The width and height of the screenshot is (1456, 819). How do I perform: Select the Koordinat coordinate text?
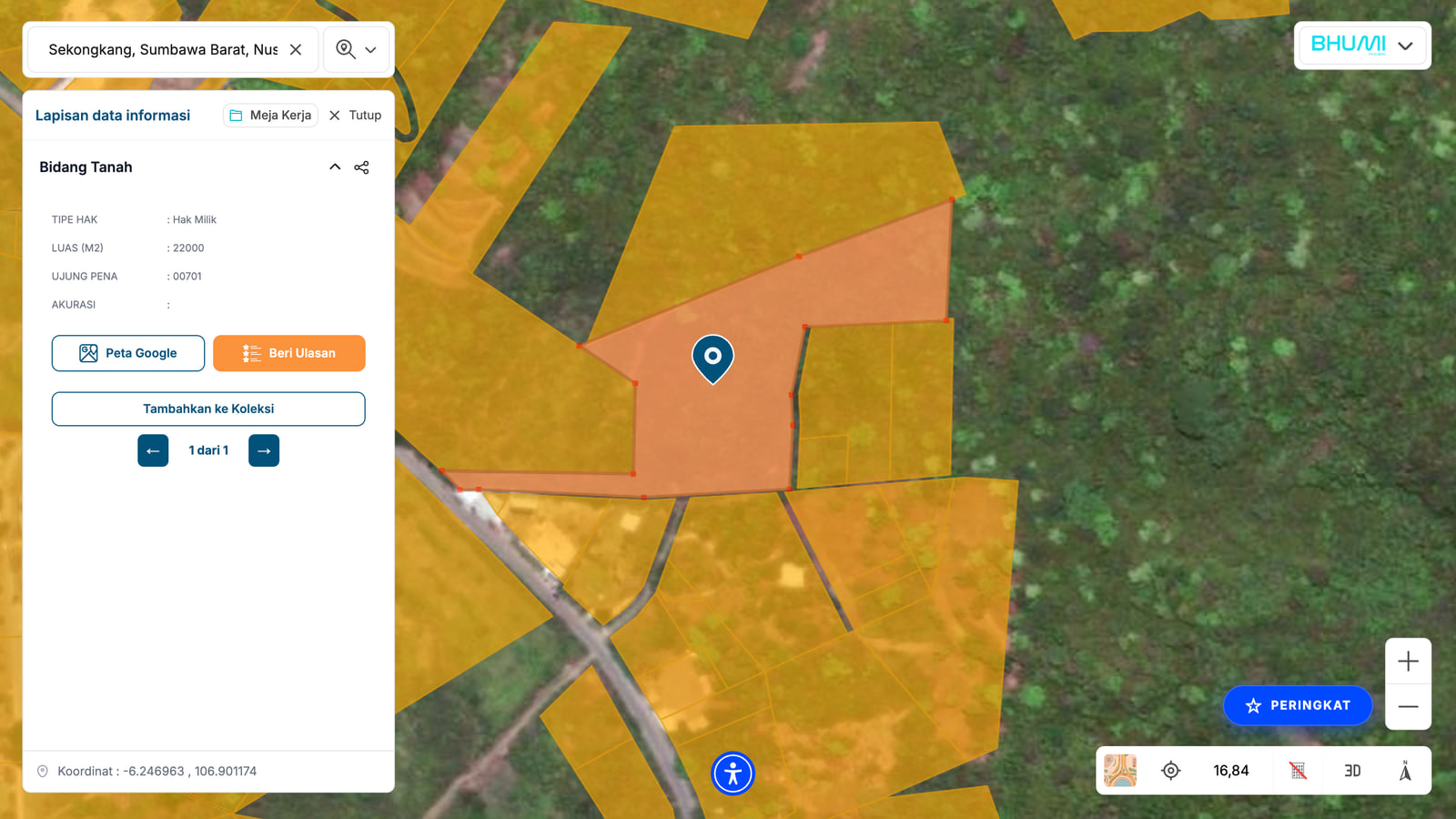[x=157, y=772]
